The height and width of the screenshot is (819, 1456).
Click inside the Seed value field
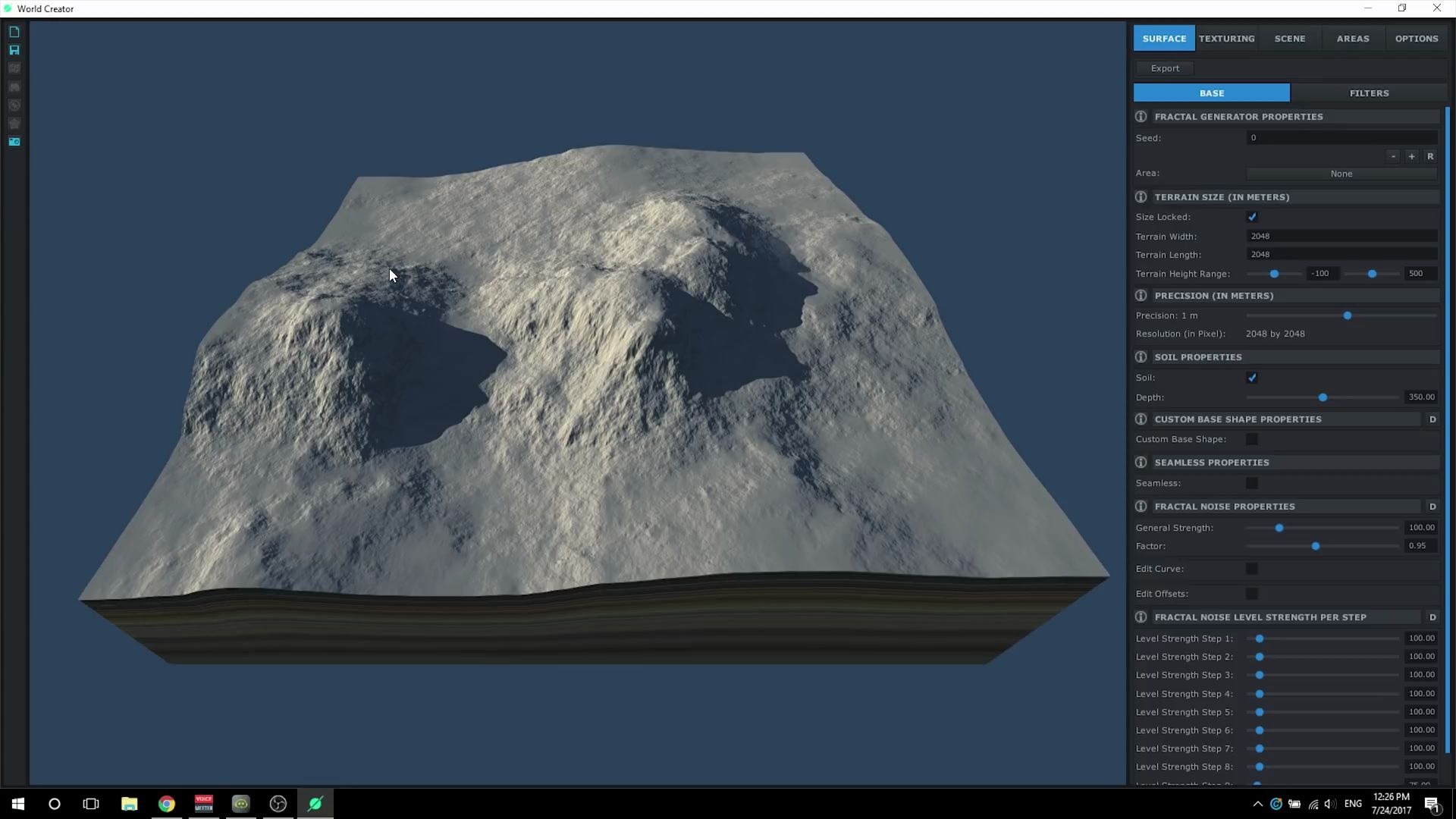pos(1342,137)
